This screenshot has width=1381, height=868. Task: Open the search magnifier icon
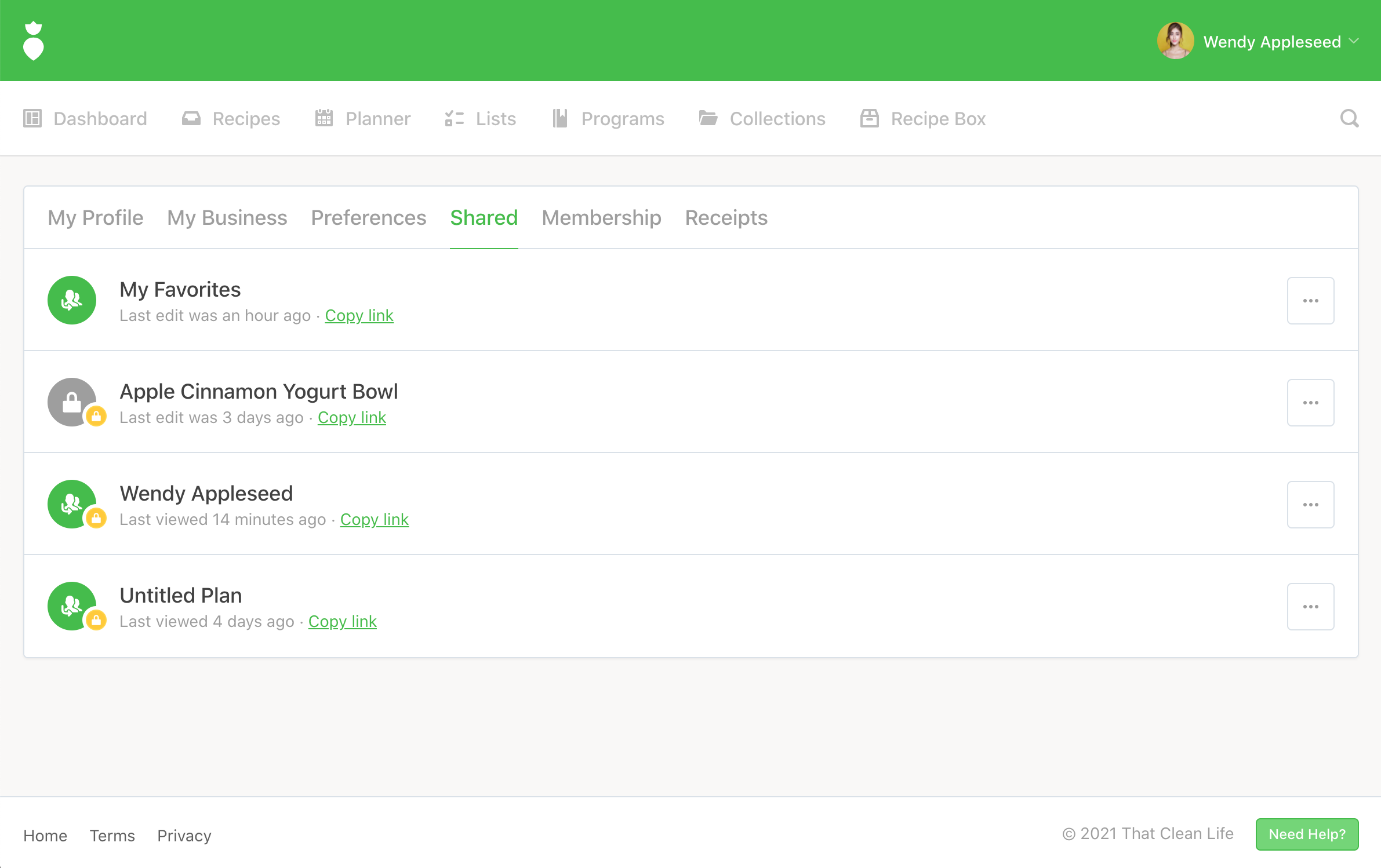(1349, 118)
